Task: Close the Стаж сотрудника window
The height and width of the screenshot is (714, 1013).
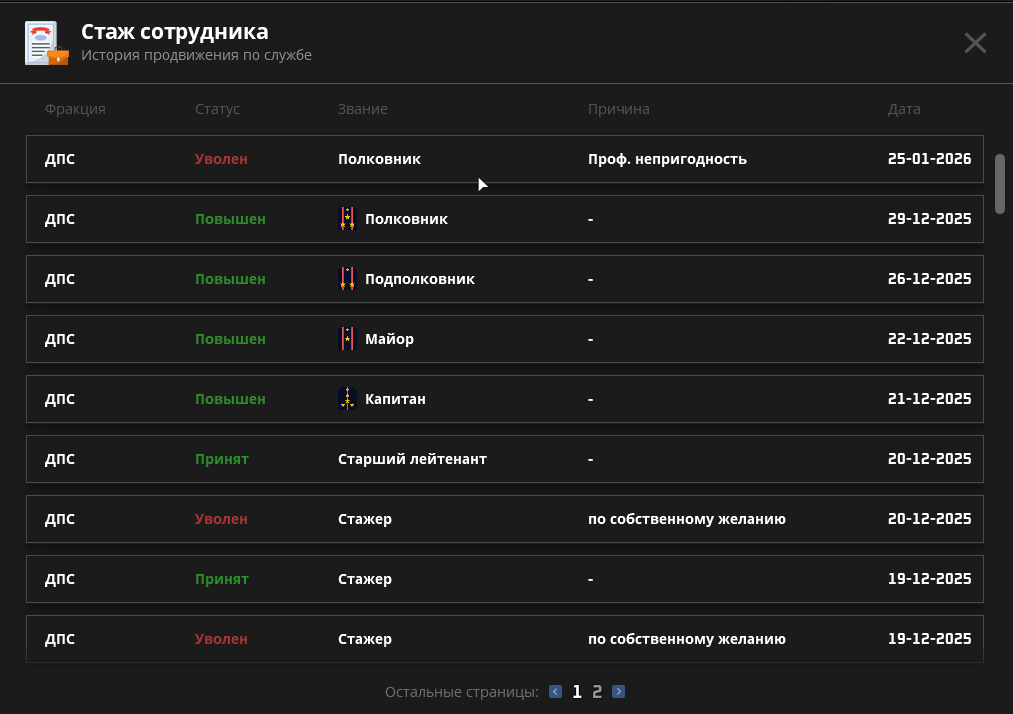Action: click(974, 42)
